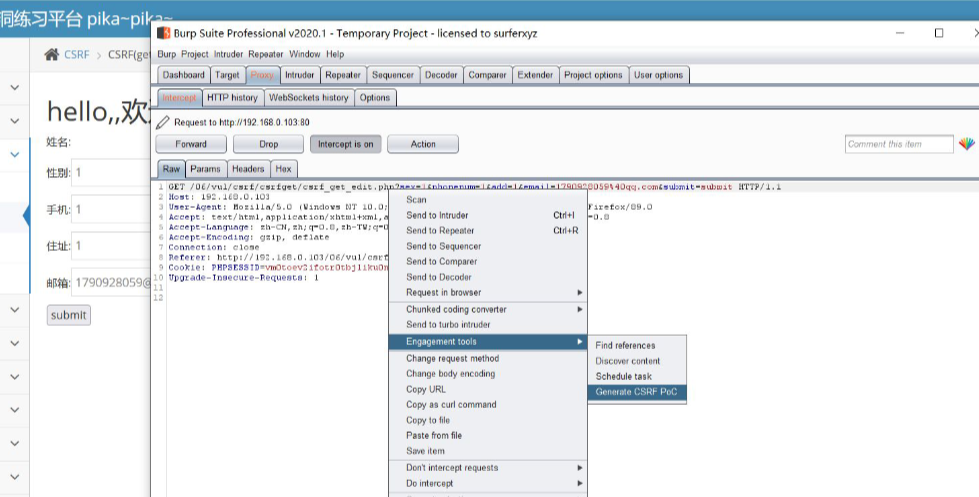This screenshot has height=497, width=979.
Task: Click the pencil edit icon beside request target
Action: (163, 122)
